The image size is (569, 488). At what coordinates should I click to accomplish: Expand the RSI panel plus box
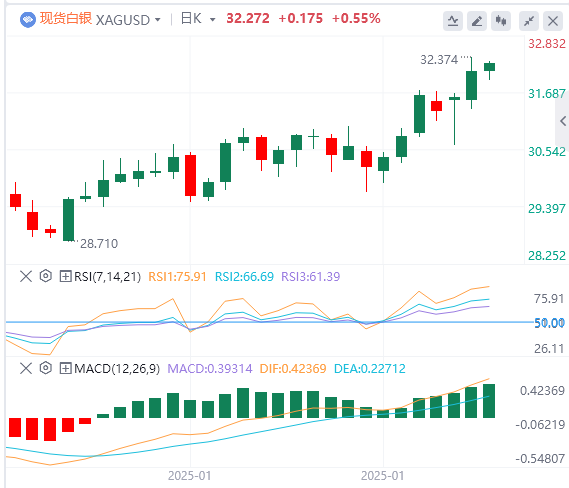pyautogui.click(x=65, y=276)
